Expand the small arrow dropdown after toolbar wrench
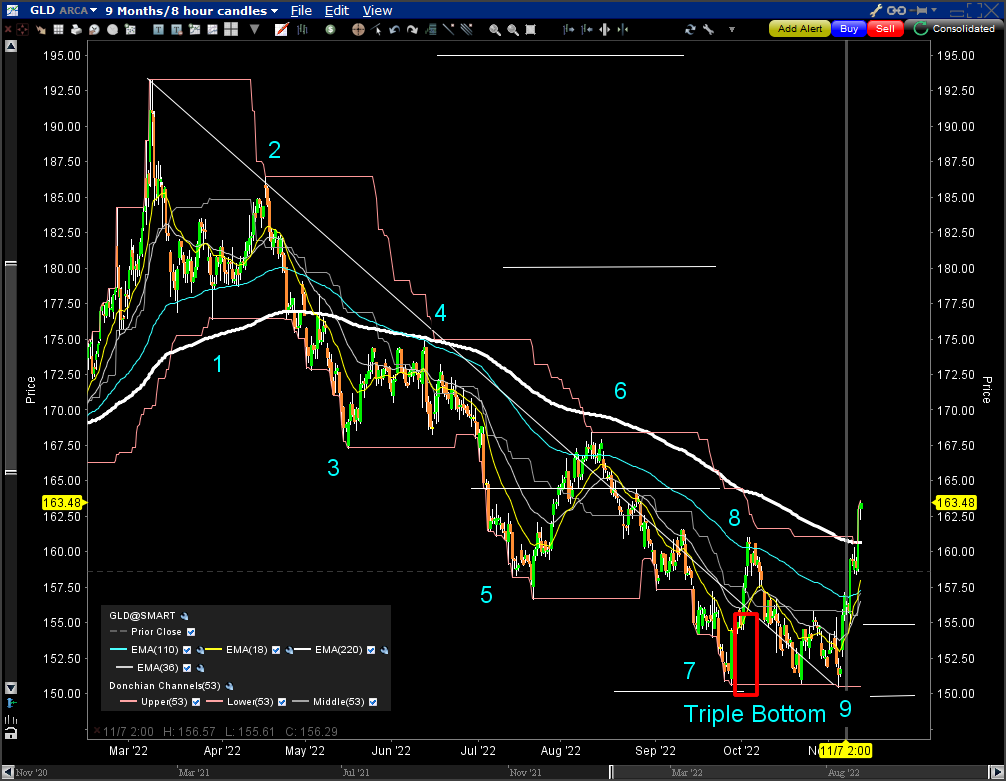The width and height of the screenshot is (1006, 781). pyautogui.click(x=731, y=30)
